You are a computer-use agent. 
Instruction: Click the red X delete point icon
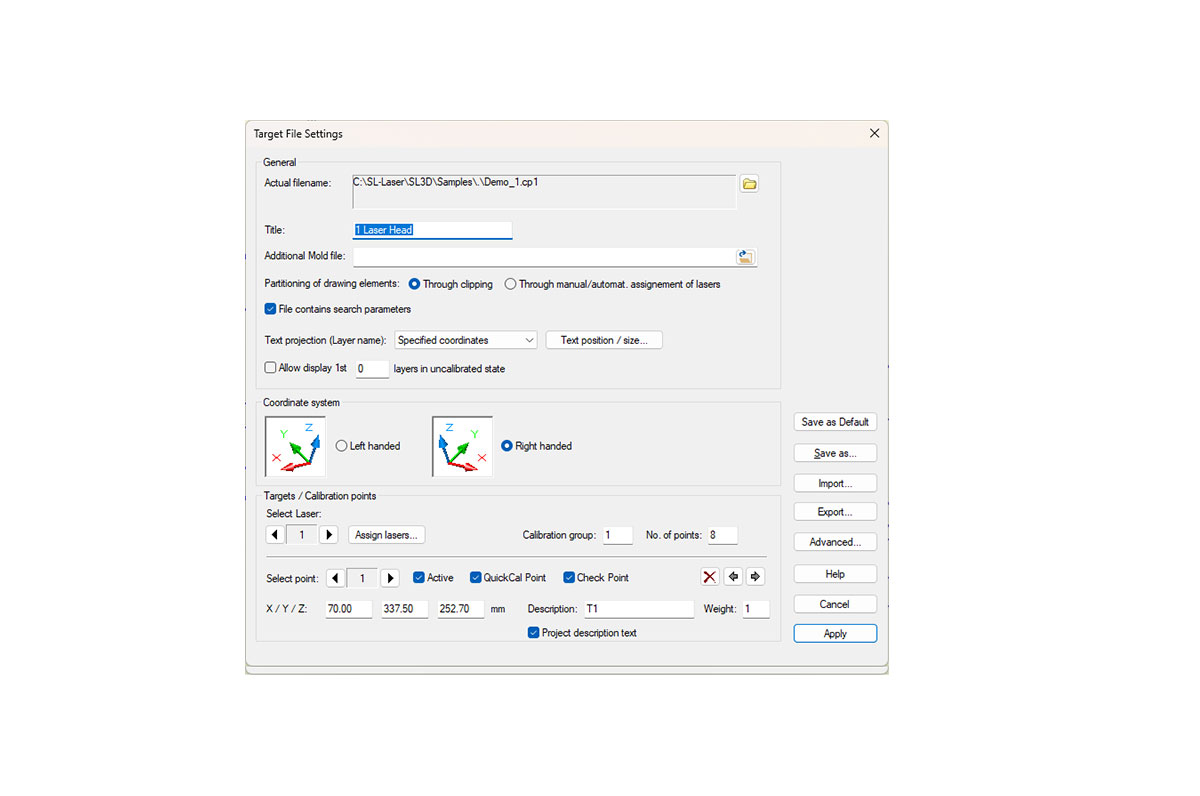[709, 577]
